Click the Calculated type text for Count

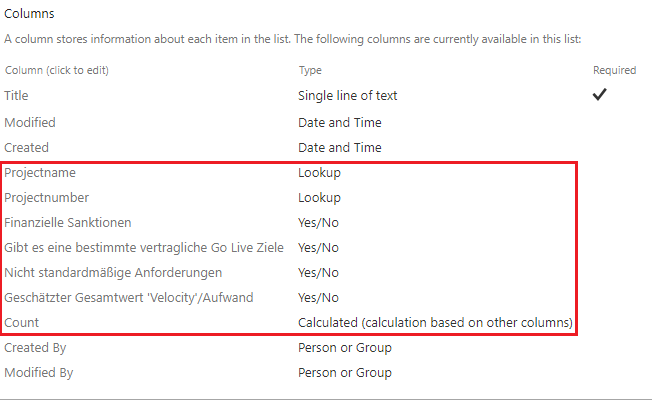tap(435, 323)
